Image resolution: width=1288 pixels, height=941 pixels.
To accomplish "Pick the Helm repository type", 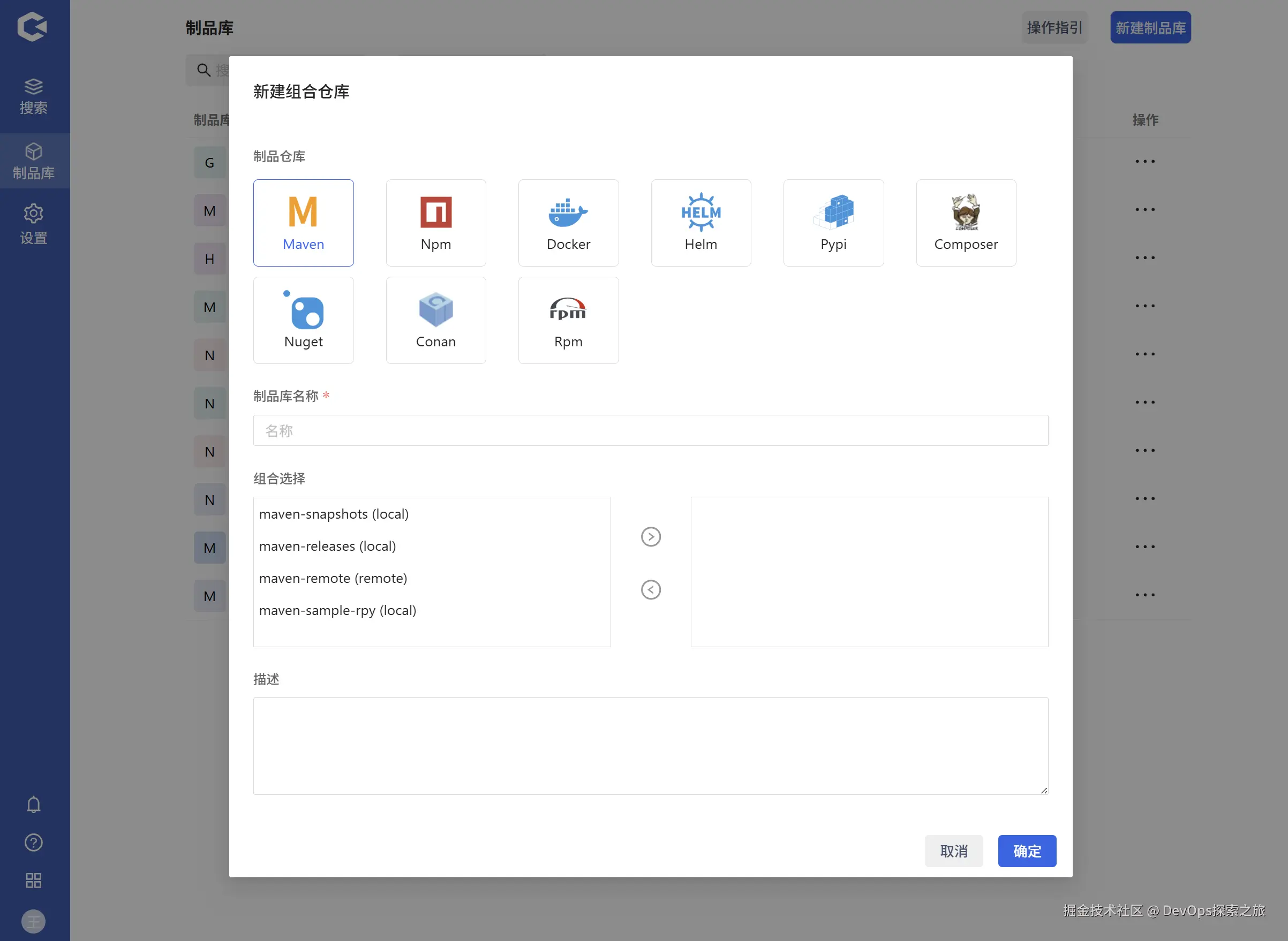I will click(x=701, y=223).
